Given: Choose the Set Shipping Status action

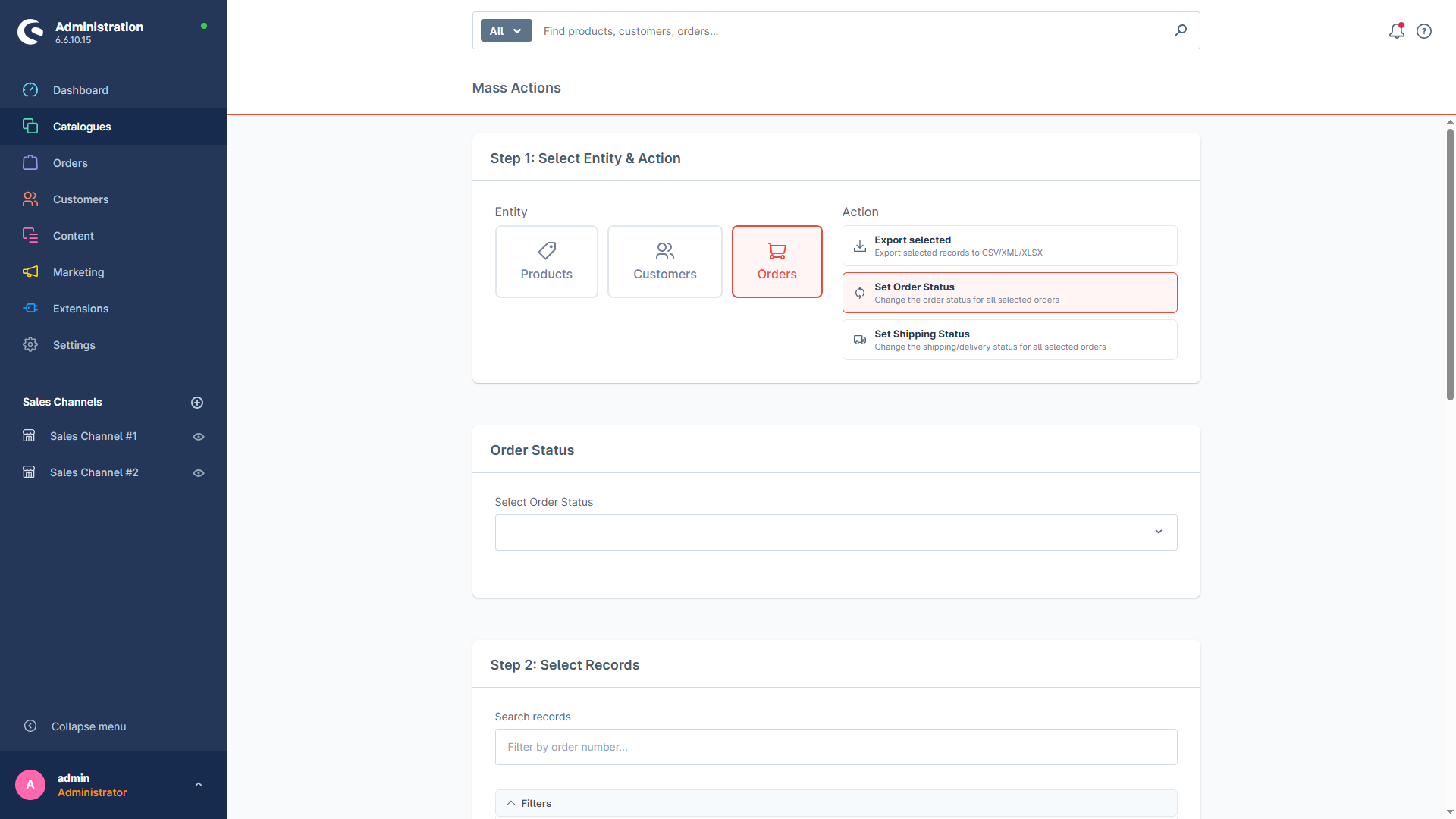Looking at the screenshot, I should (x=1009, y=340).
